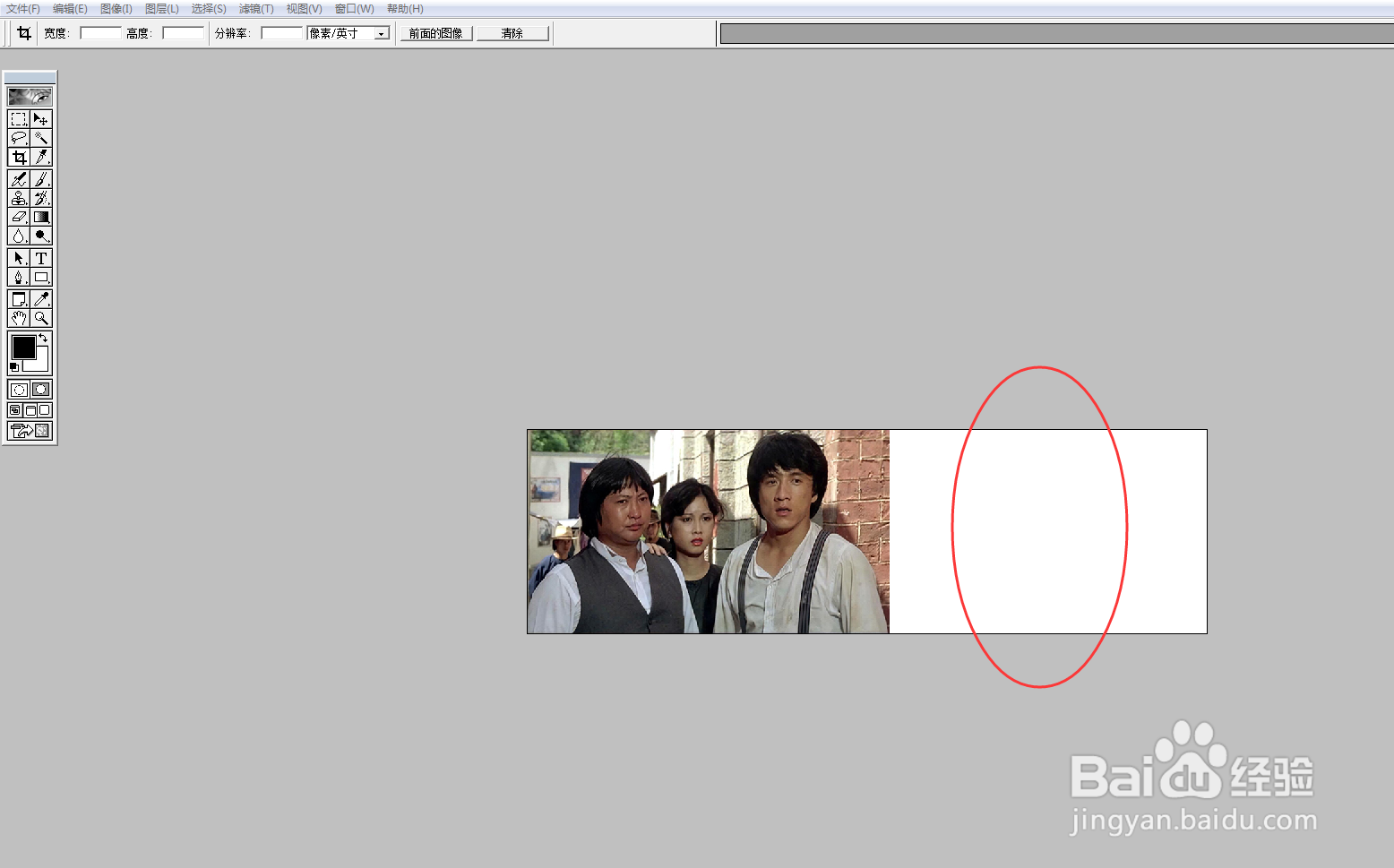Select the Clone Stamp tool
Viewport: 1394px width, 868px height.
click(19, 198)
